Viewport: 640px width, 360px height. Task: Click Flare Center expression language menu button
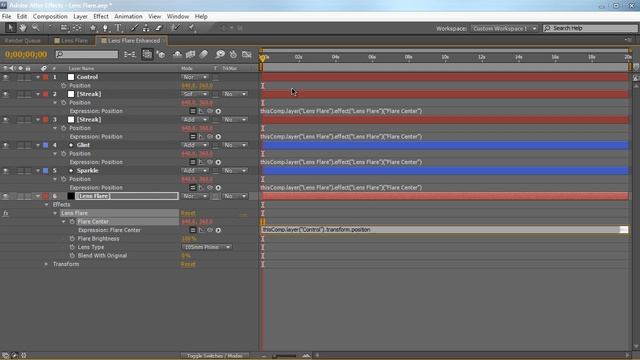coord(218,230)
